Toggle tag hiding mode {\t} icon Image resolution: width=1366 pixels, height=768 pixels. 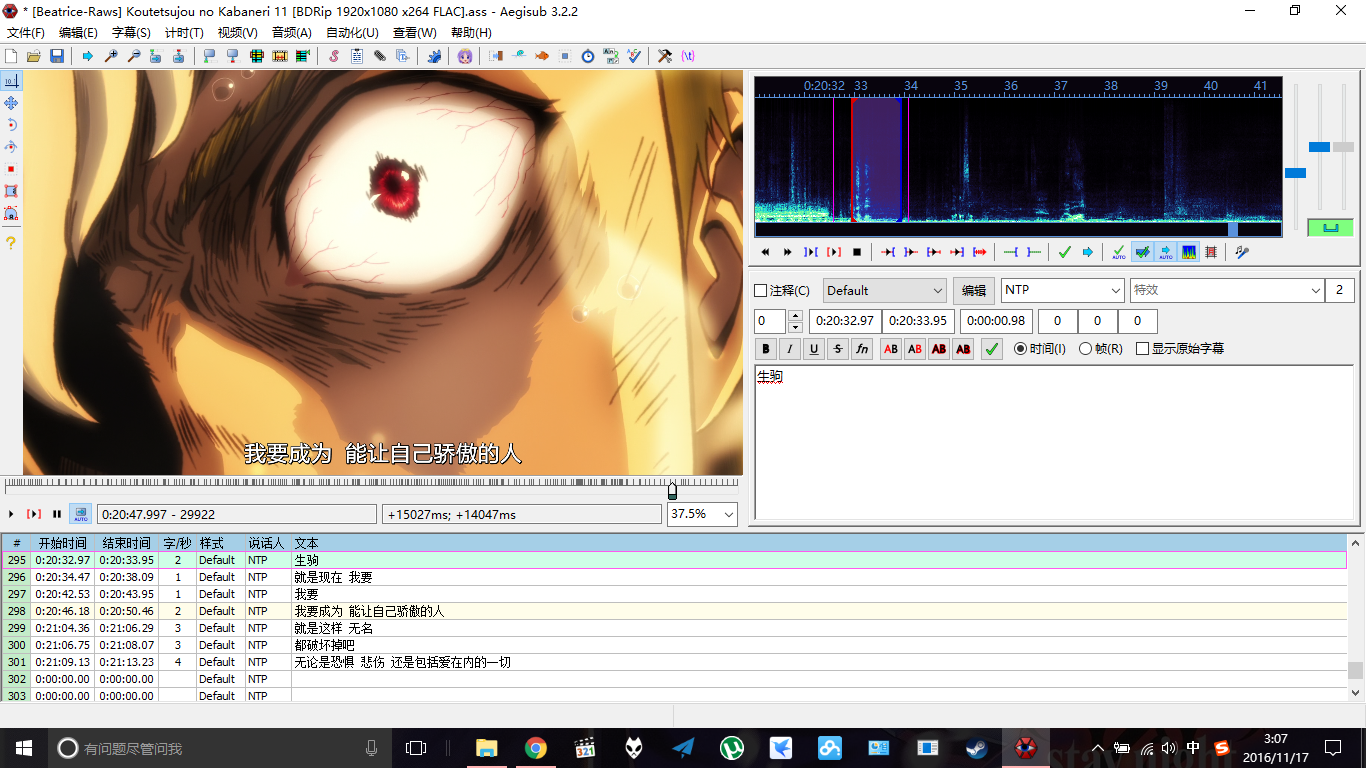point(688,56)
